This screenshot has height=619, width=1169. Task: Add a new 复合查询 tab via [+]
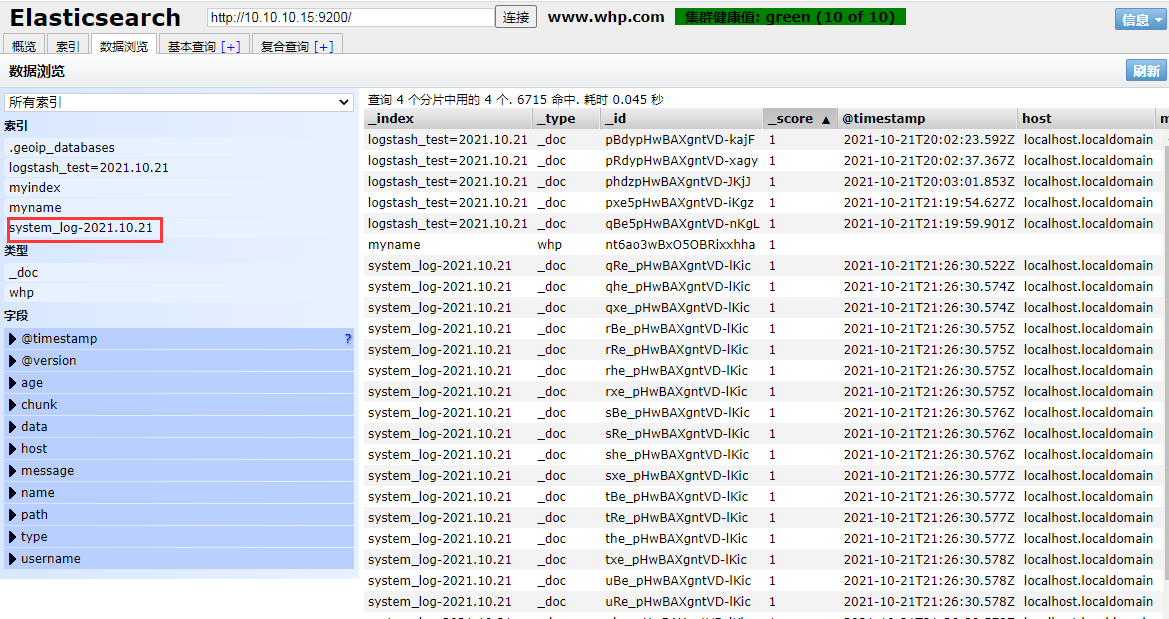coord(324,46)
